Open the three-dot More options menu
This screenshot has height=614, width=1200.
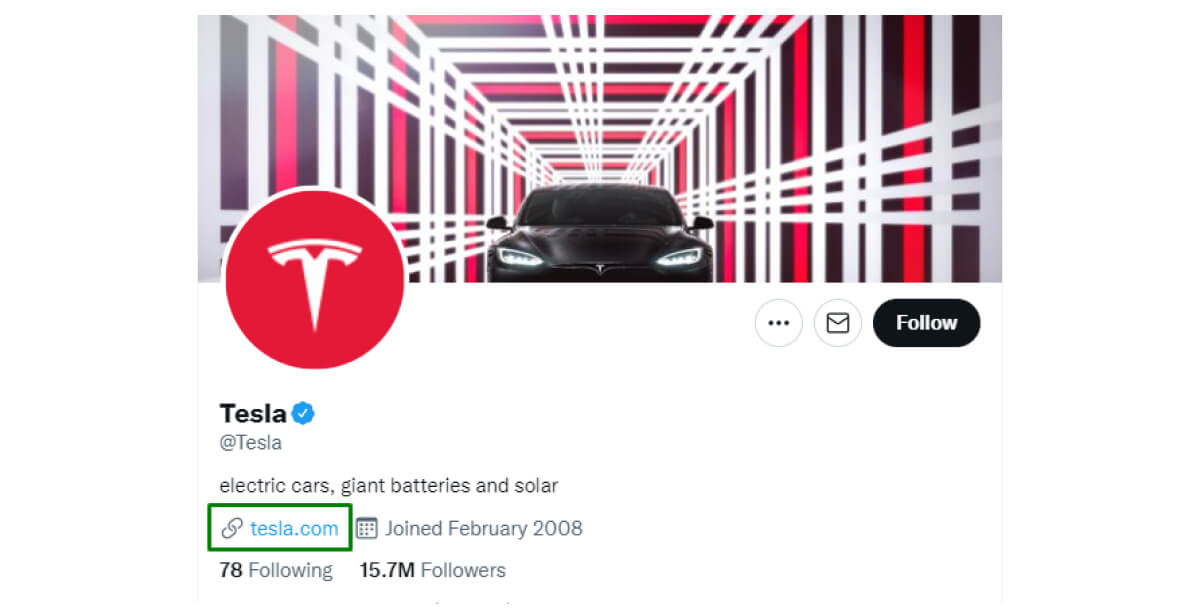click(x=778, y=323)
